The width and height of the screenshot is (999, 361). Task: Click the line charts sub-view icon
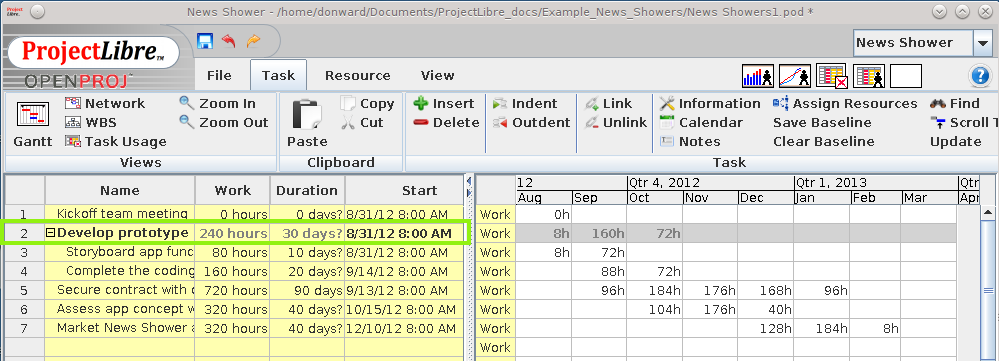[x=795, y=76]
